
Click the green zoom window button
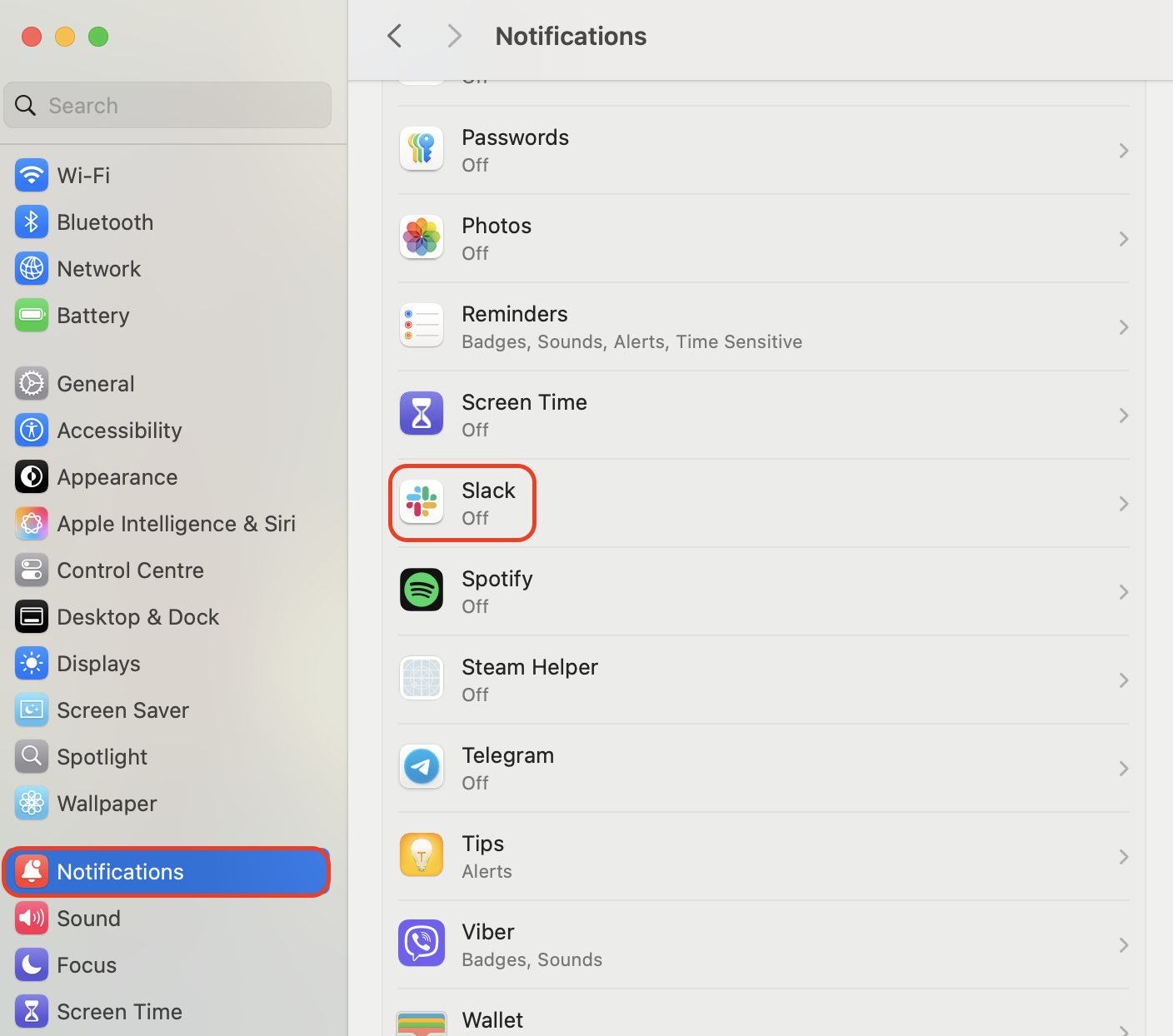point(98,37)
